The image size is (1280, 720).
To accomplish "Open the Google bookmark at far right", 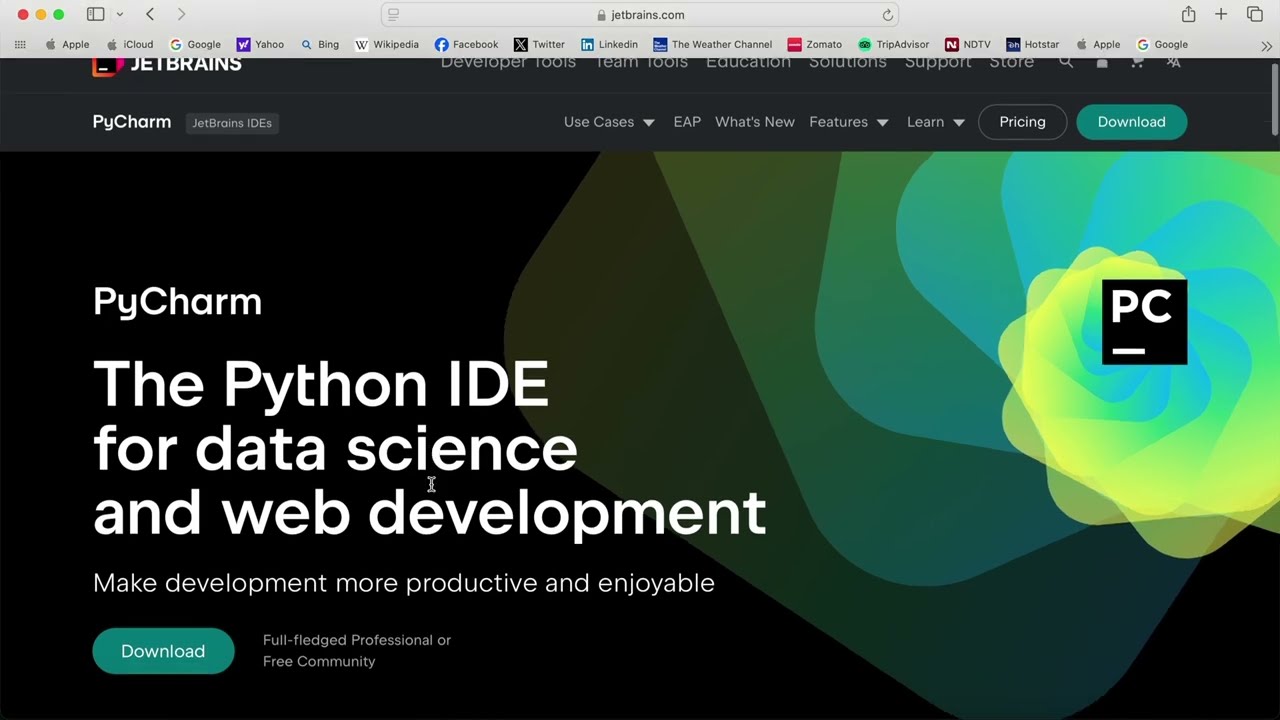I will pyautogui.click(x=1162, y=44).
